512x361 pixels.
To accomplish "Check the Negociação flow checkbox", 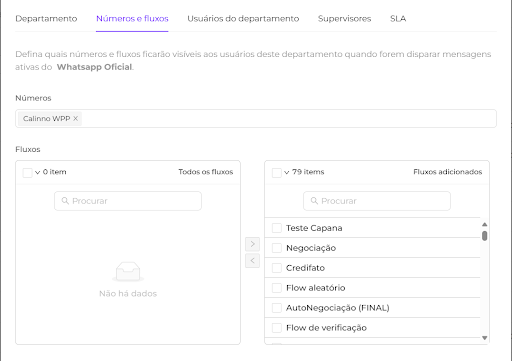I will 277,248.
